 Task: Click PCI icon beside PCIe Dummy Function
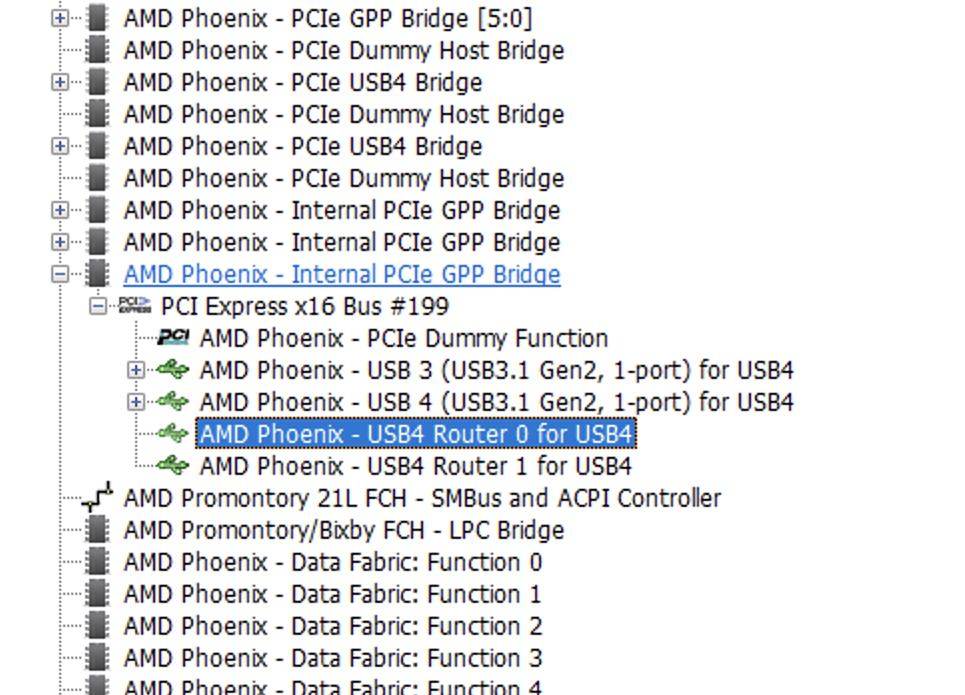pos(174,338)
